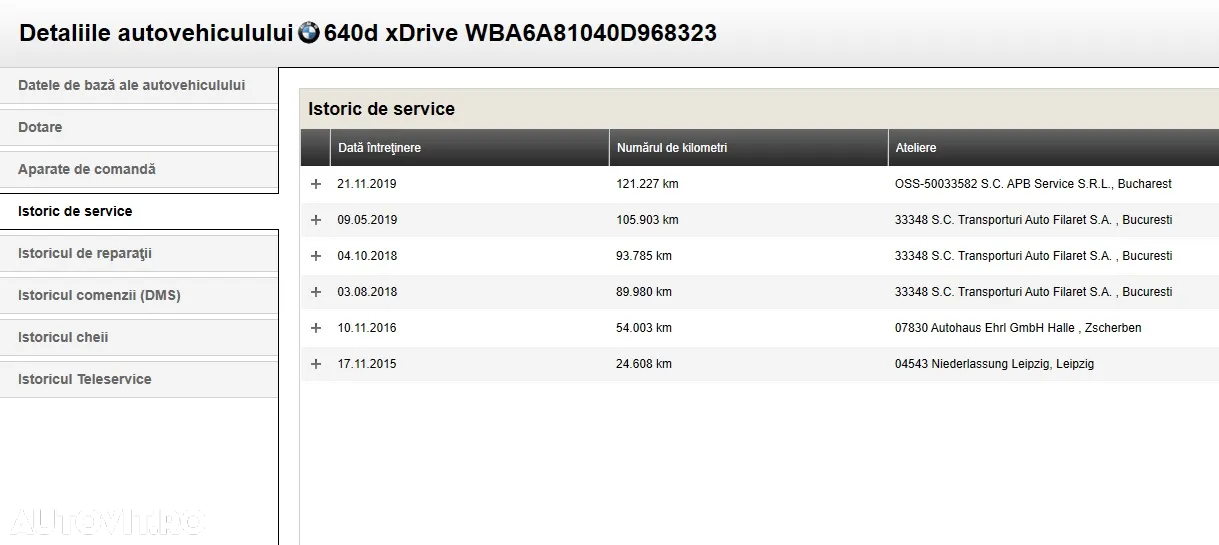1219x545 pixels.
Task: Select the date 21.11.2019
Action: [367, 184]
